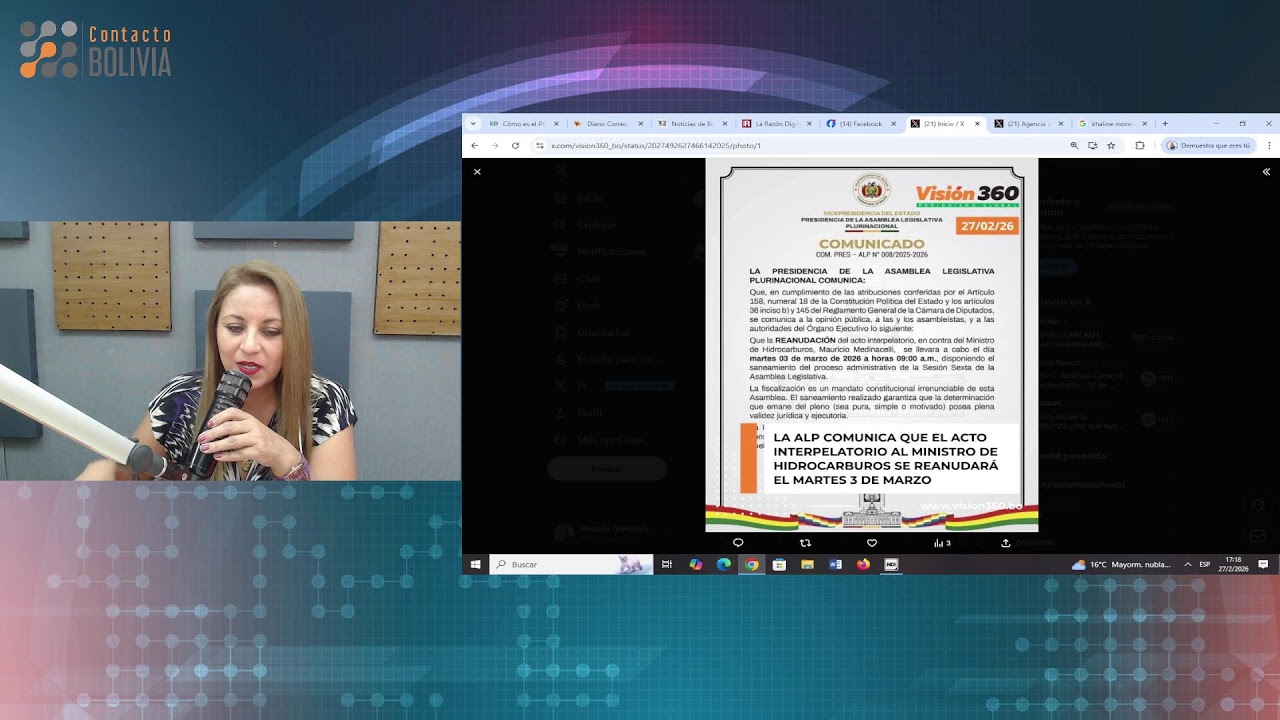Image resolution: width=1280 pixels, height=720 pixels.
Task: Switch to the '(21) Agencia' tab
Action: pos(1028,124)
